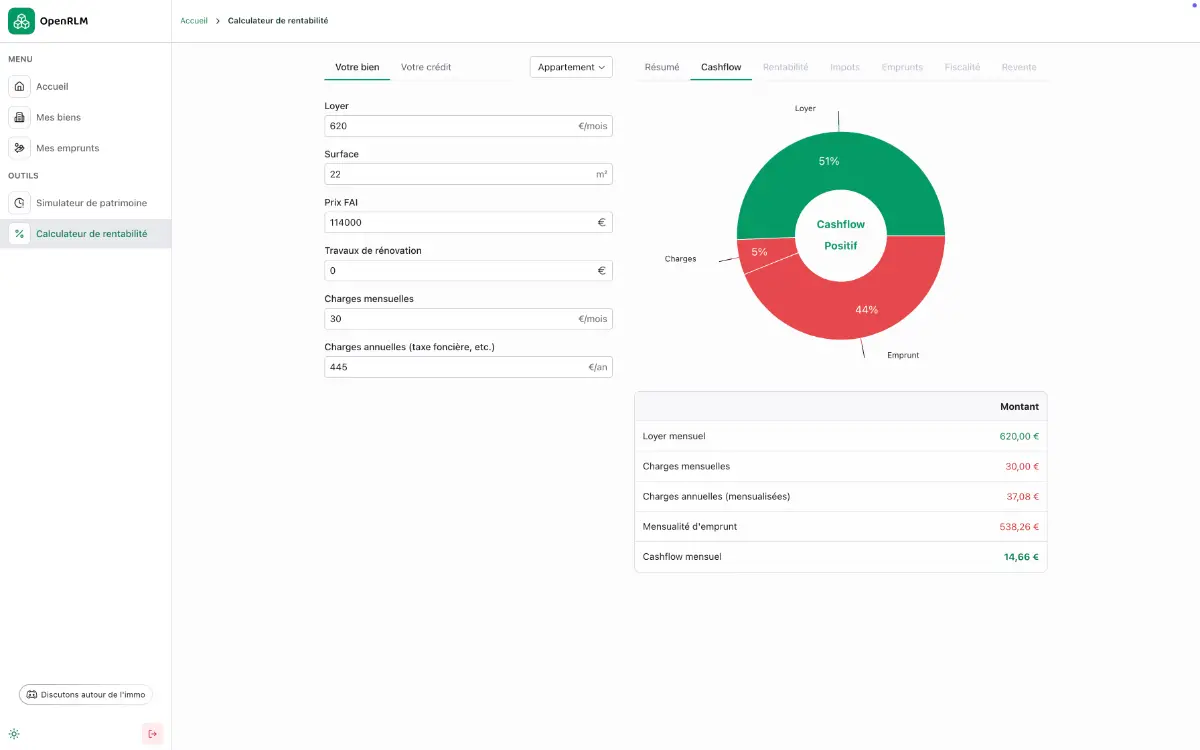Image resolution: width=1200 pixels, height=750 pixels.
Task: Click the red logout icon
Action: click(152, 734)
